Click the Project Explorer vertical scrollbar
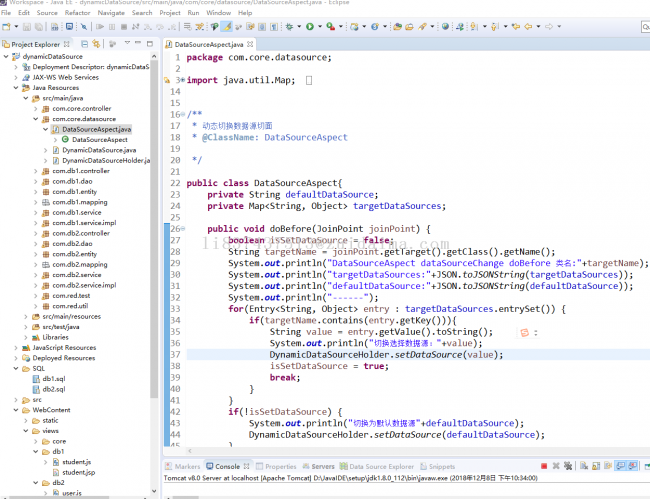 (x=154, y=200)
